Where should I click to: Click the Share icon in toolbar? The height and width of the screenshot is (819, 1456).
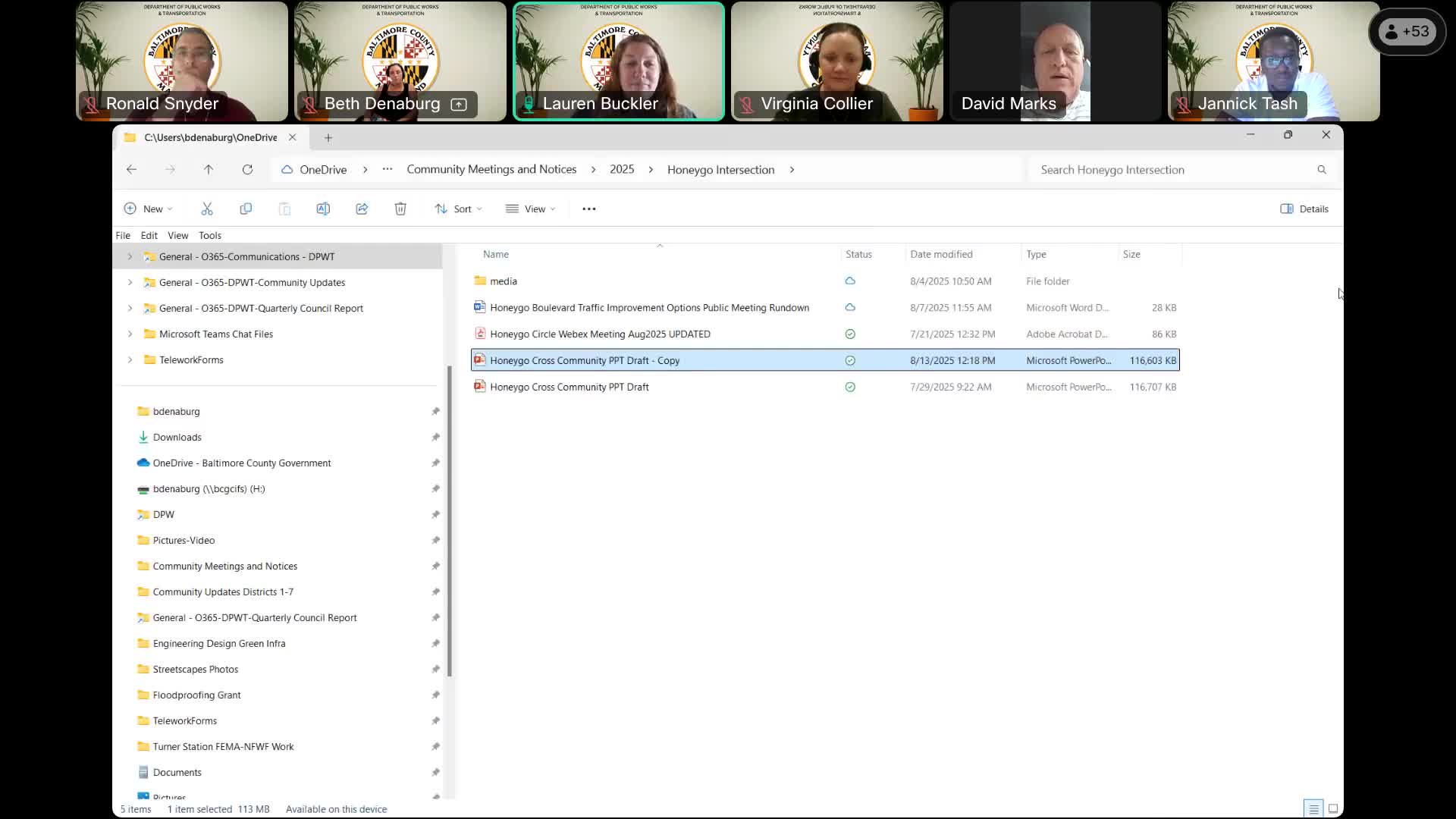coord(362,209)
